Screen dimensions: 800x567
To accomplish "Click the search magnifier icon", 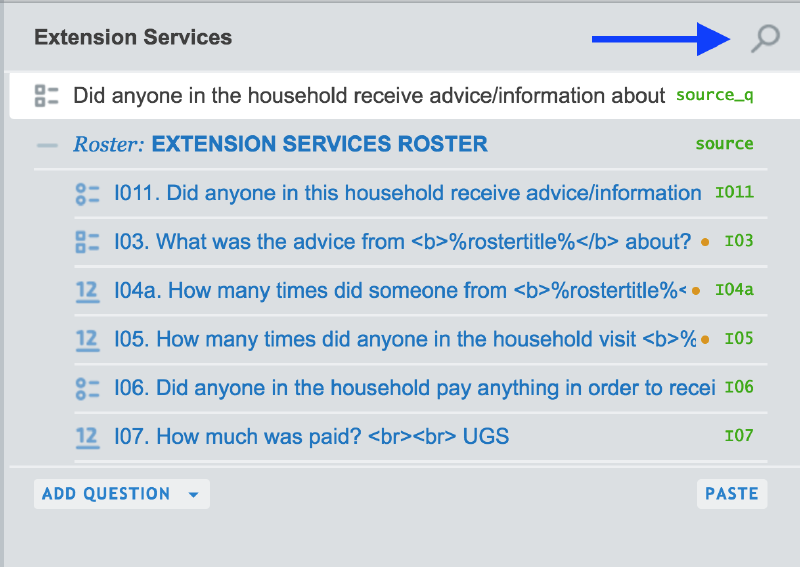I will [765, 39].
